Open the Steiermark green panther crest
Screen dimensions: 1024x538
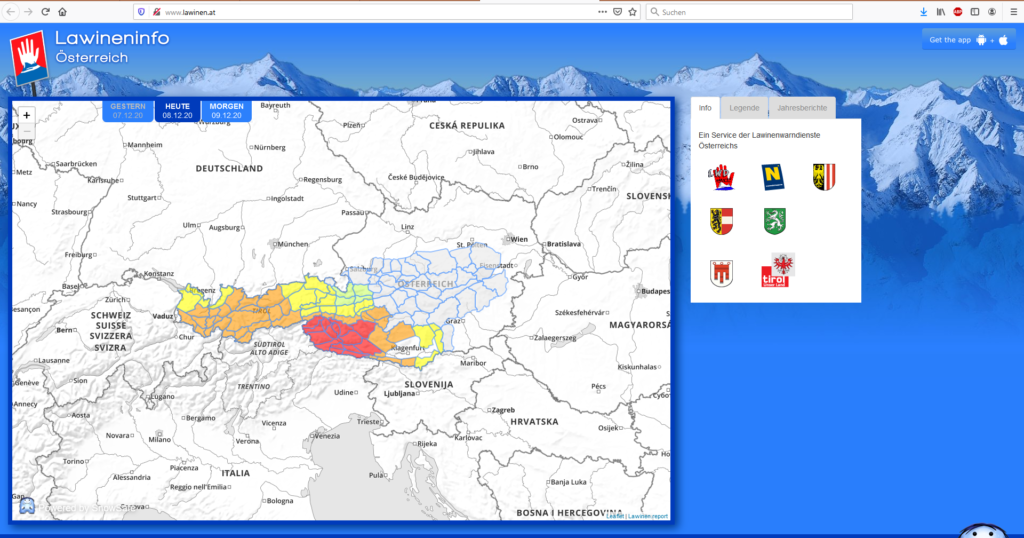(775, 221)
